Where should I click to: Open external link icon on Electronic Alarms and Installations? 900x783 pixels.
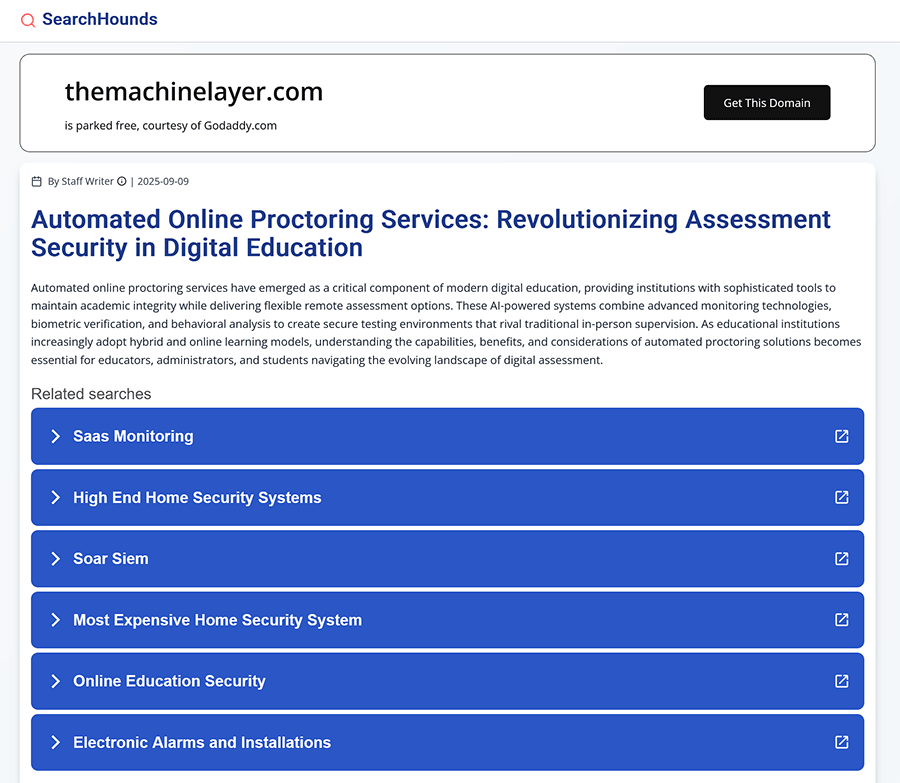point(841,742)
